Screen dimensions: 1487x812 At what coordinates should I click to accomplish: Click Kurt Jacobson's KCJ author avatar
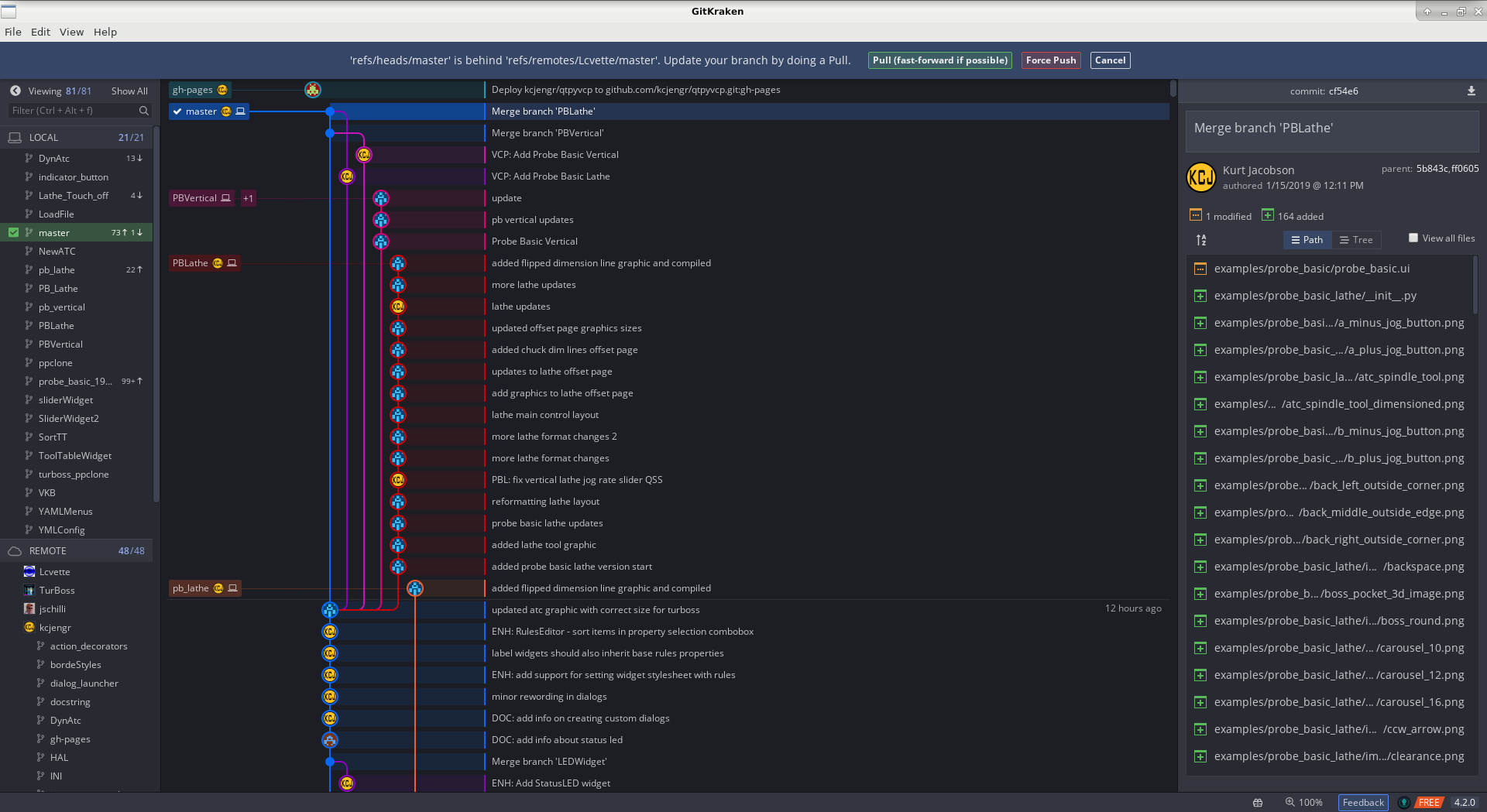tap(1201, 177)
